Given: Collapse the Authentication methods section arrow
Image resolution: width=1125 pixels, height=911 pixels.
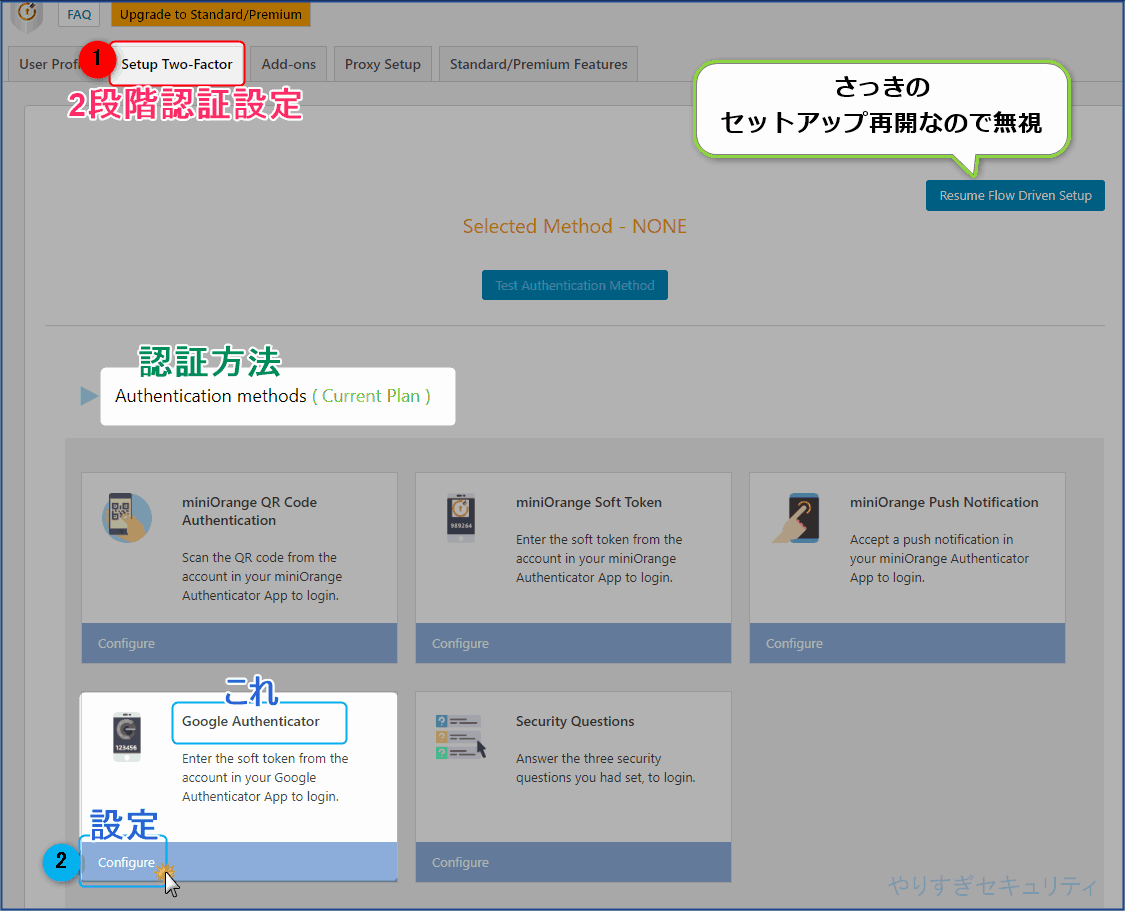Looking at the screenshot, I should click(x=89, y=396).
